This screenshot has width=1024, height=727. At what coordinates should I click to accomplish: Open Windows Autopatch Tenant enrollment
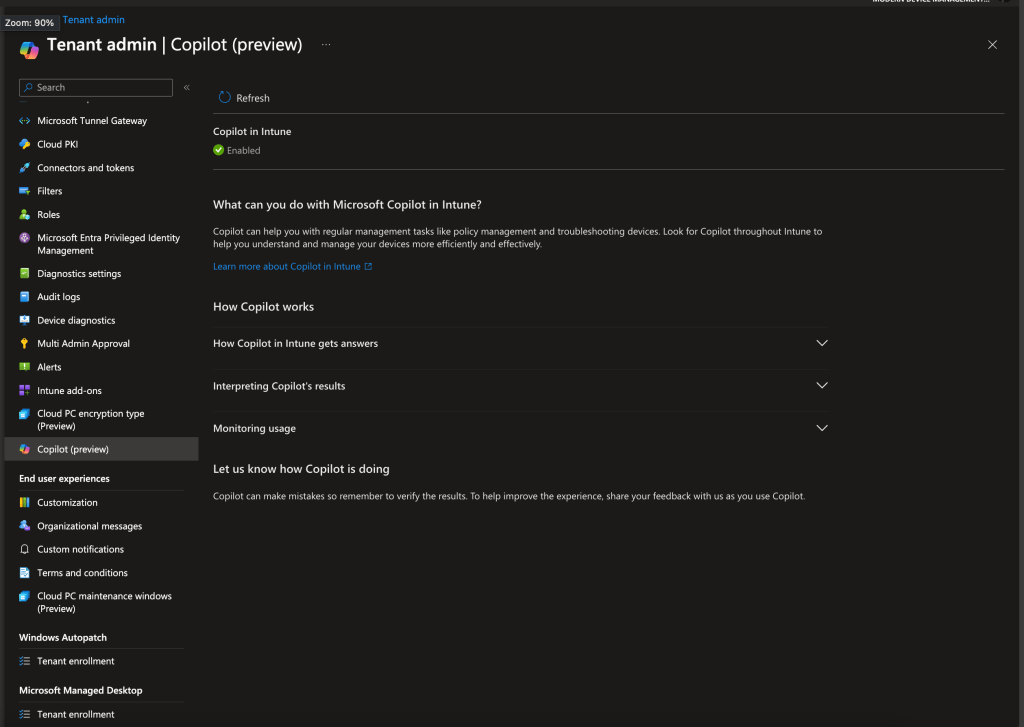[76, 661]
